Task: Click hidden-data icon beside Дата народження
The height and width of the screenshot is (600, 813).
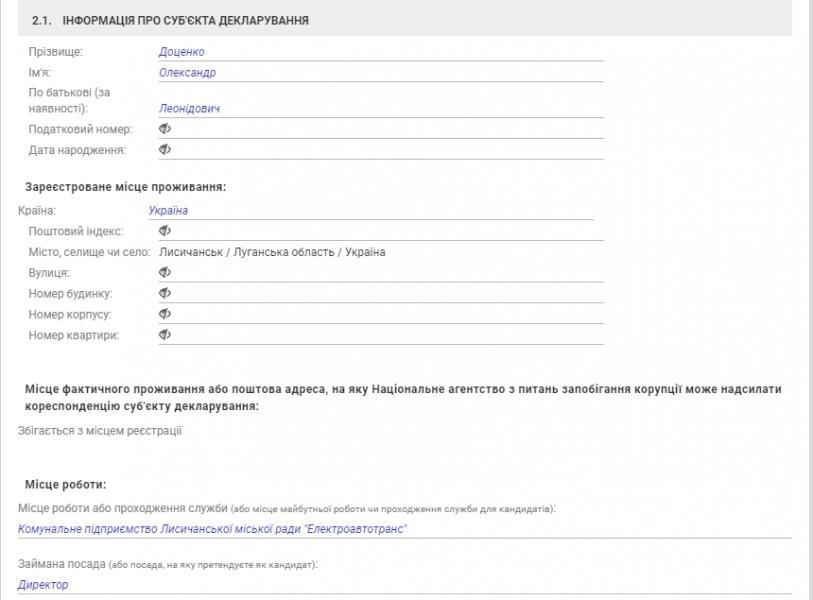Action: click(165, 150)
